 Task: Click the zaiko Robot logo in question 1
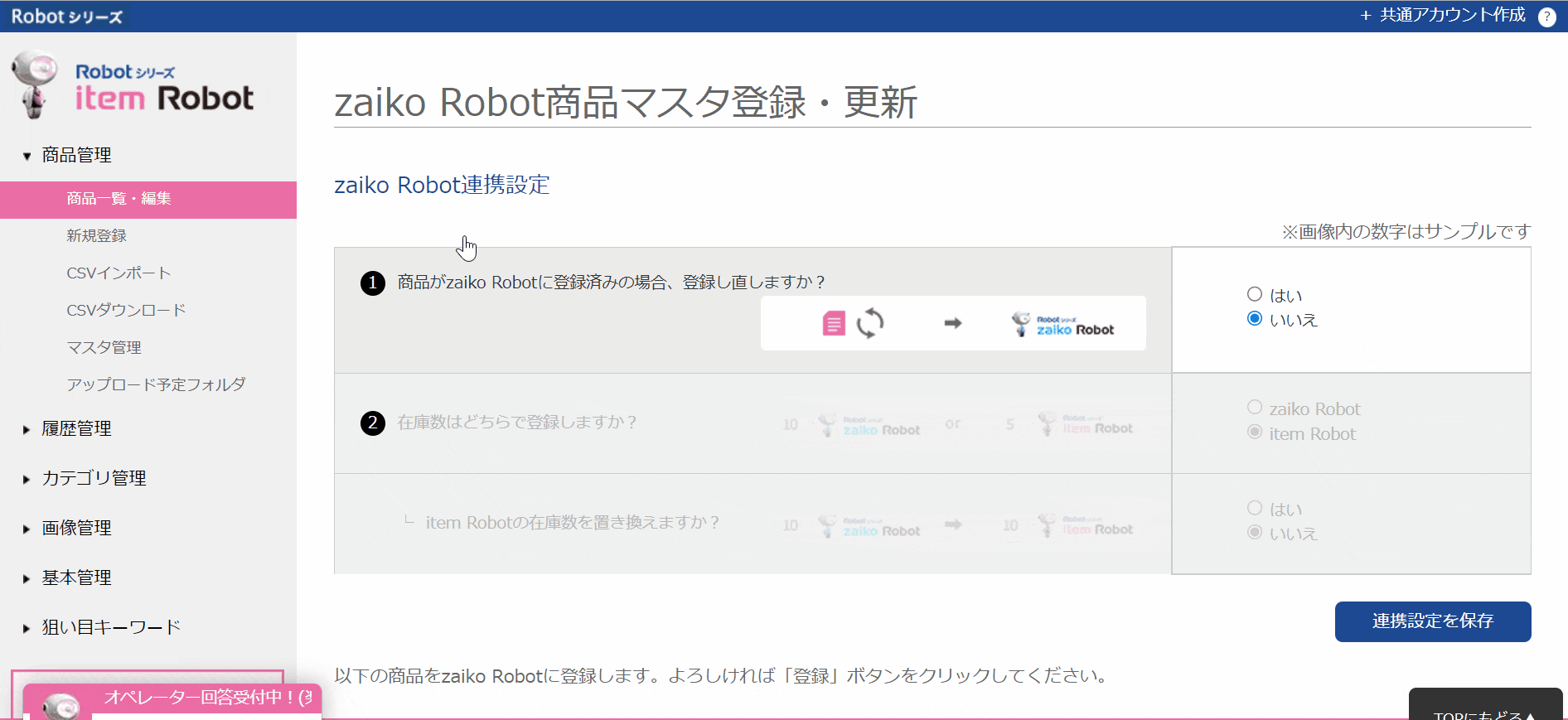[1063, 325]
